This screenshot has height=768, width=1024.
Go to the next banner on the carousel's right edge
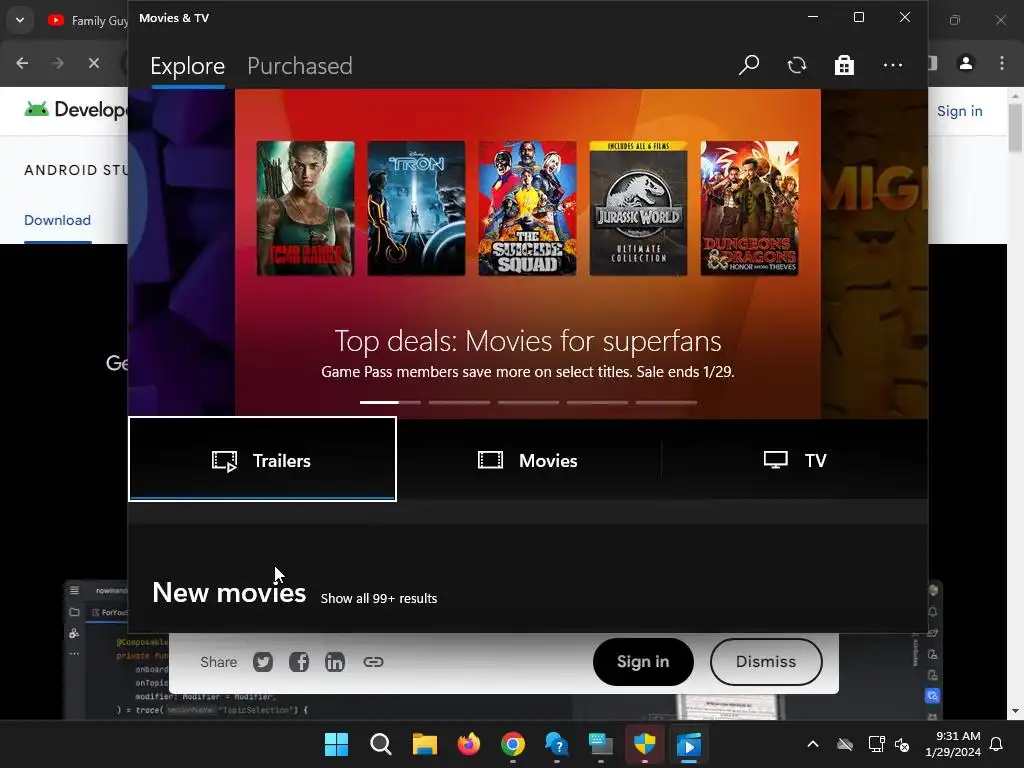click(x=874, y=253)
